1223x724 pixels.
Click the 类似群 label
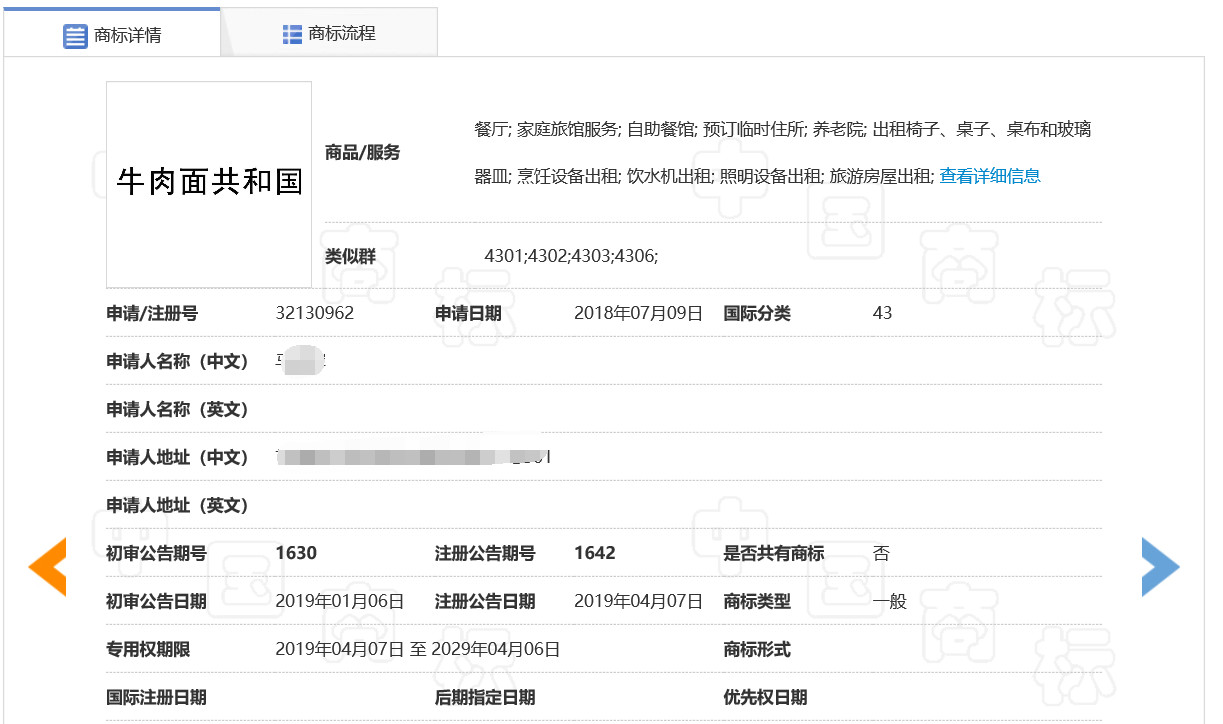[x=350, y=256]
